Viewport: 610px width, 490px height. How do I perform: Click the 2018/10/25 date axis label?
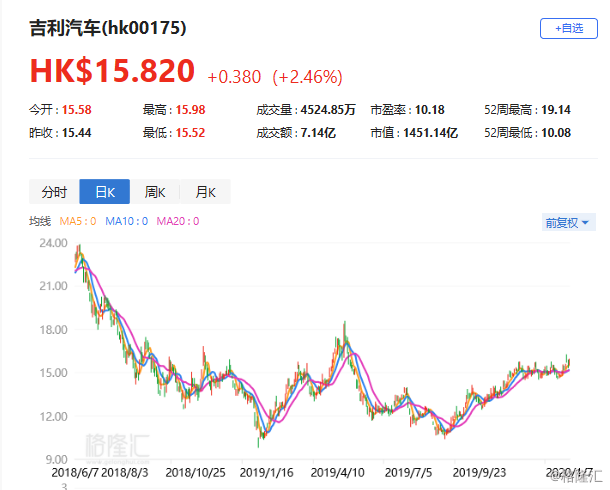(x=195, y=473)
